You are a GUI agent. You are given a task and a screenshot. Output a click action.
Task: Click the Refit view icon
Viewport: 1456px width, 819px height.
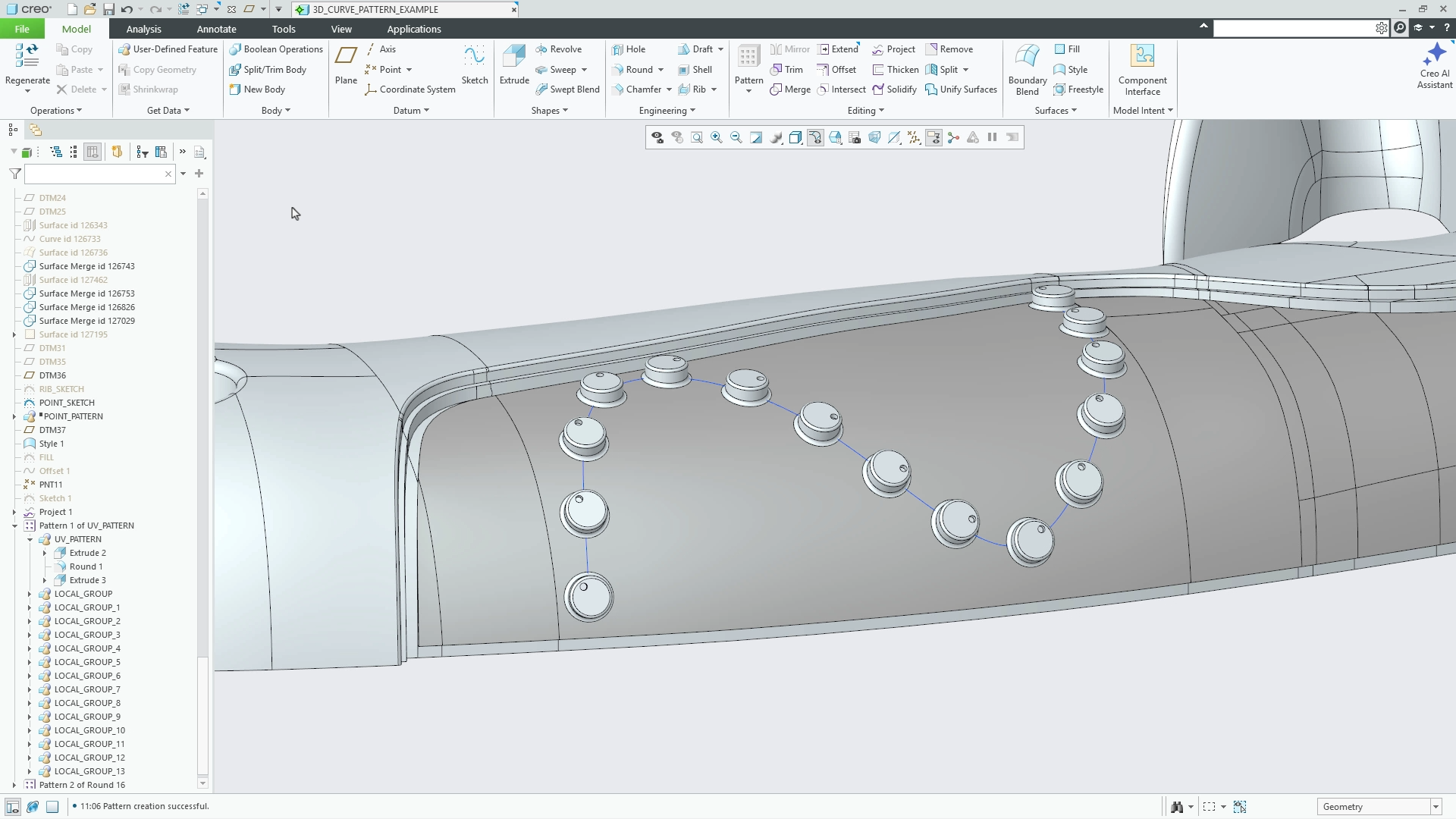click(697, 137)
